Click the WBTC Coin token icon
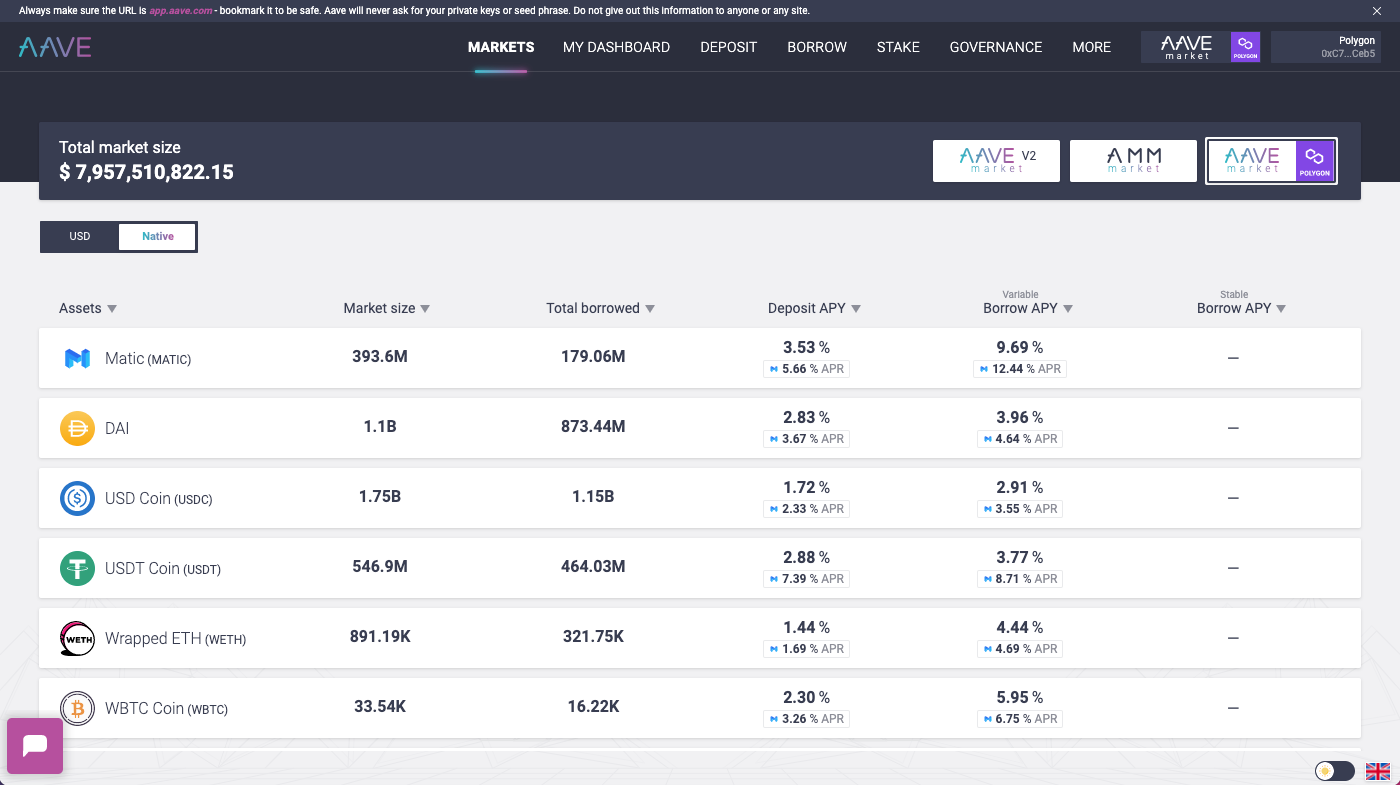The height and width of the screenshot is (785, 1400). [77, 708]
